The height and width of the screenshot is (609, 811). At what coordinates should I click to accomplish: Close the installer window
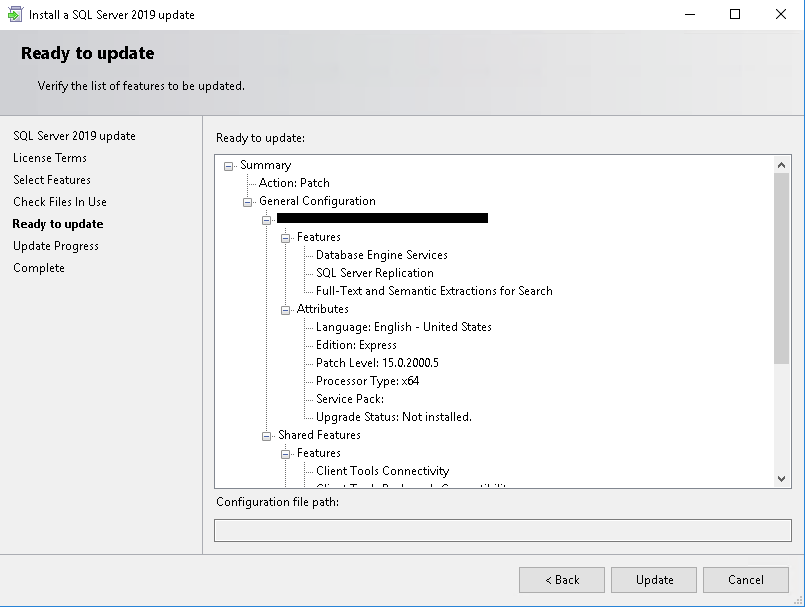click(x=781, y=14)
